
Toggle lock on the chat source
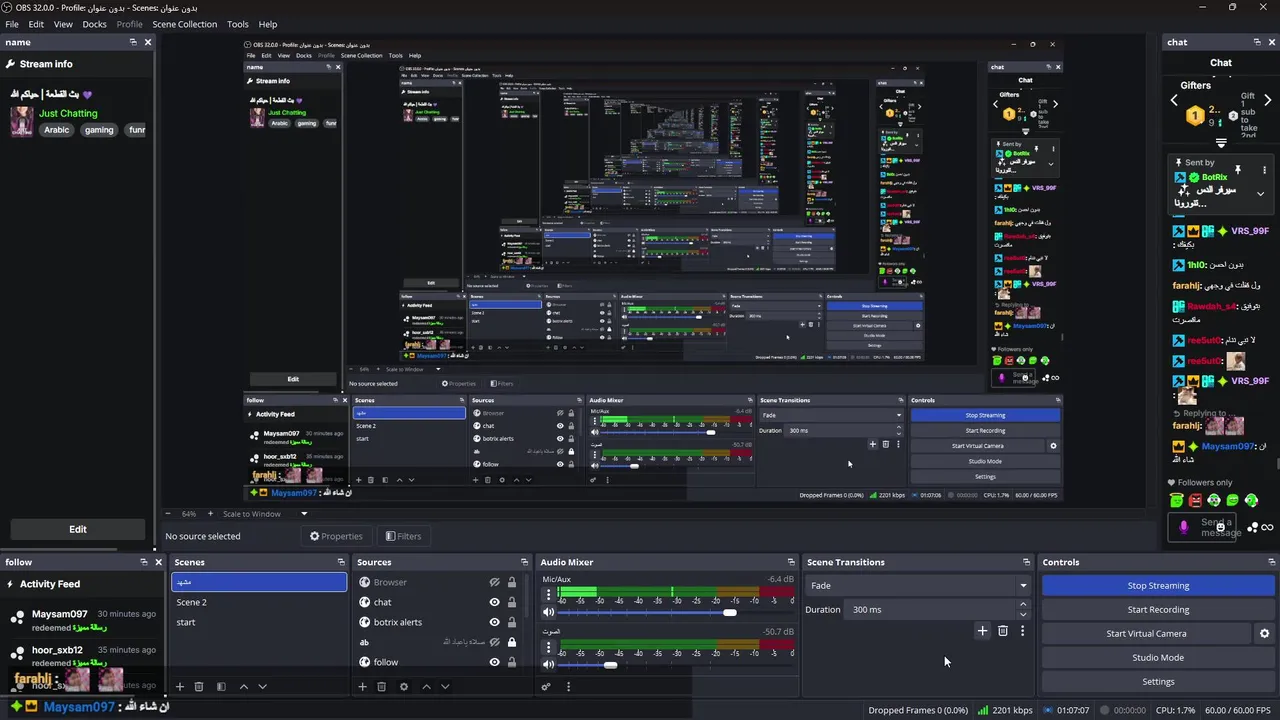pos(512,602)
